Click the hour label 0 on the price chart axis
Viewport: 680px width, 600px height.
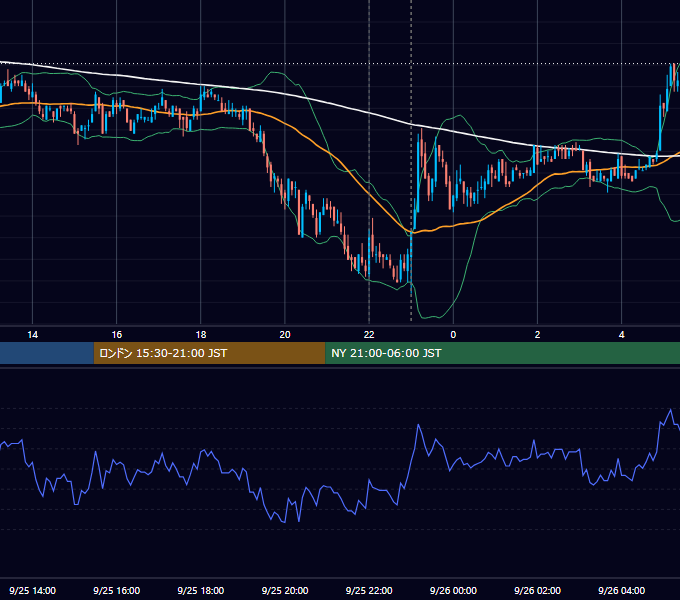click(x=453, y=335)
